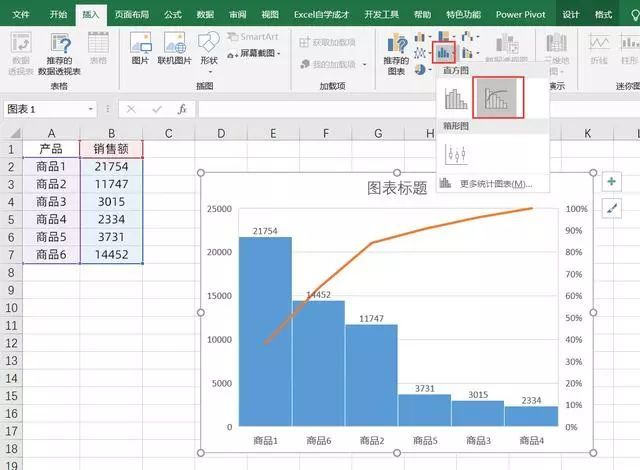
Task: Click the hierarchy chart insert icon
Action: tap(443, 36)
